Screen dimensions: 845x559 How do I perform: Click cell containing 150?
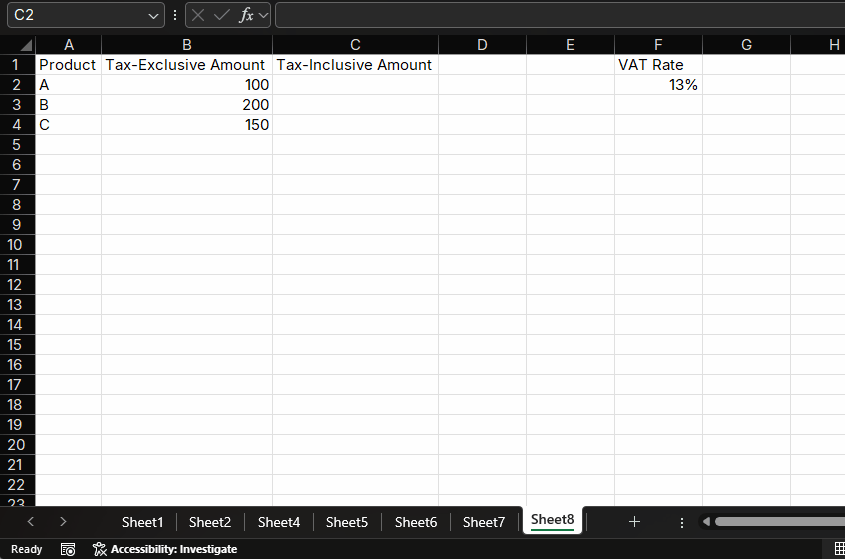point(186,125)
